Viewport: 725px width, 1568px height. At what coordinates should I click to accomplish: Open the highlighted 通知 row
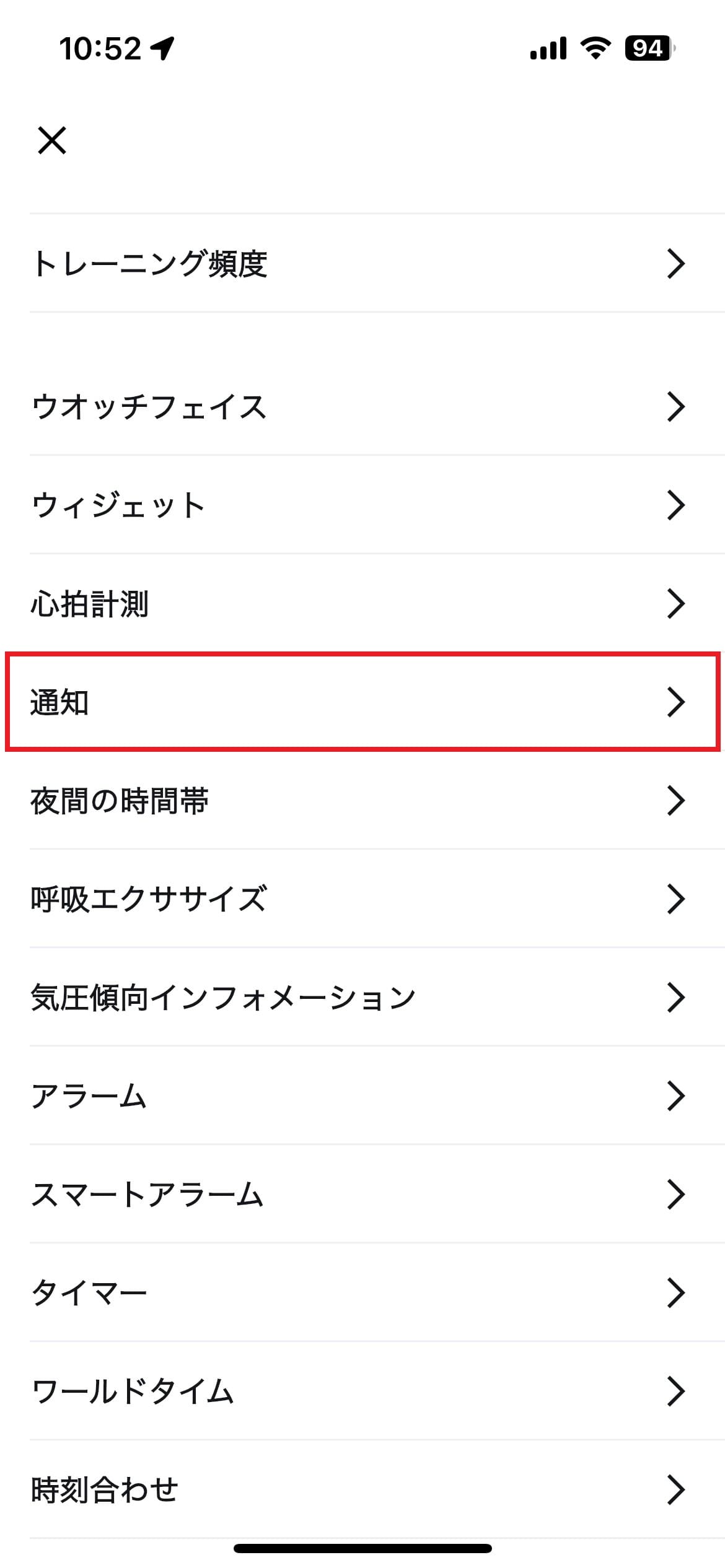pyautogui.click(x=362, y=702)
